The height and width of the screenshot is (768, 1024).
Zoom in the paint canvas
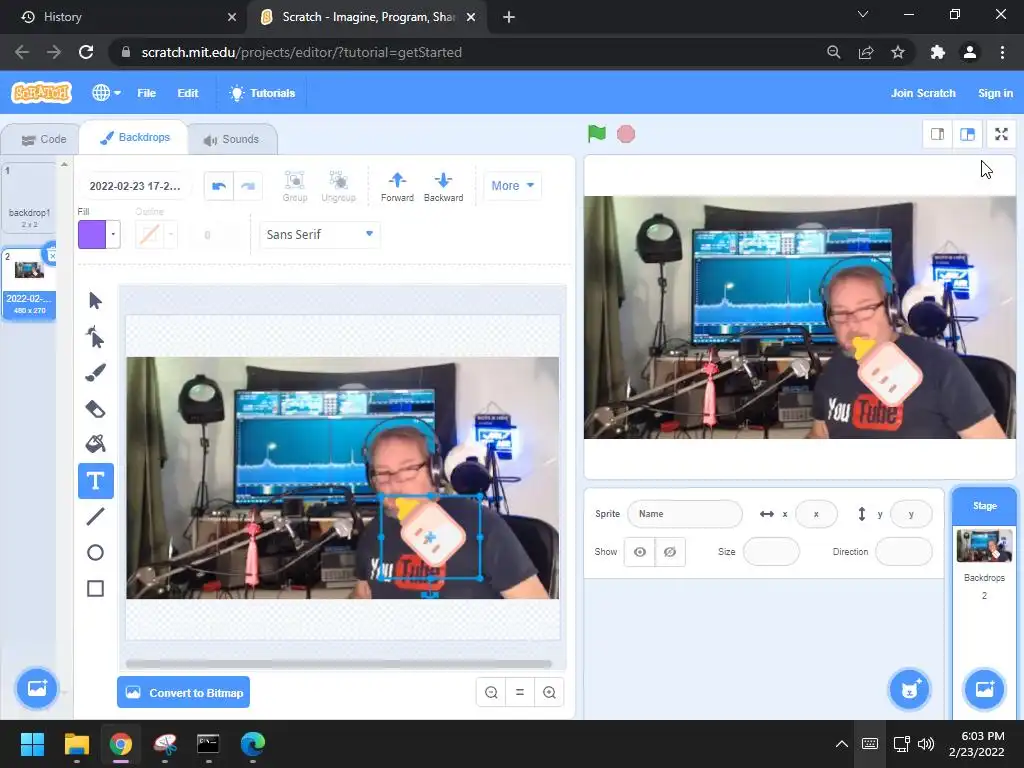(549, 692)
